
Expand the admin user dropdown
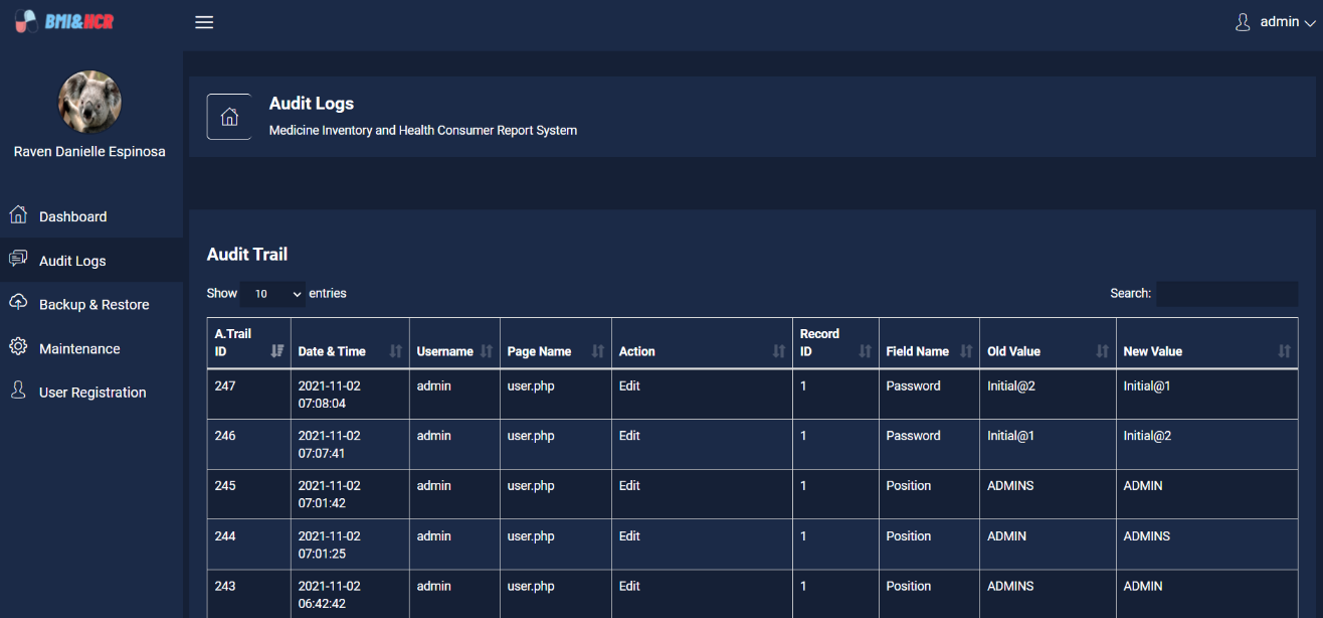tap(1277, 22)
